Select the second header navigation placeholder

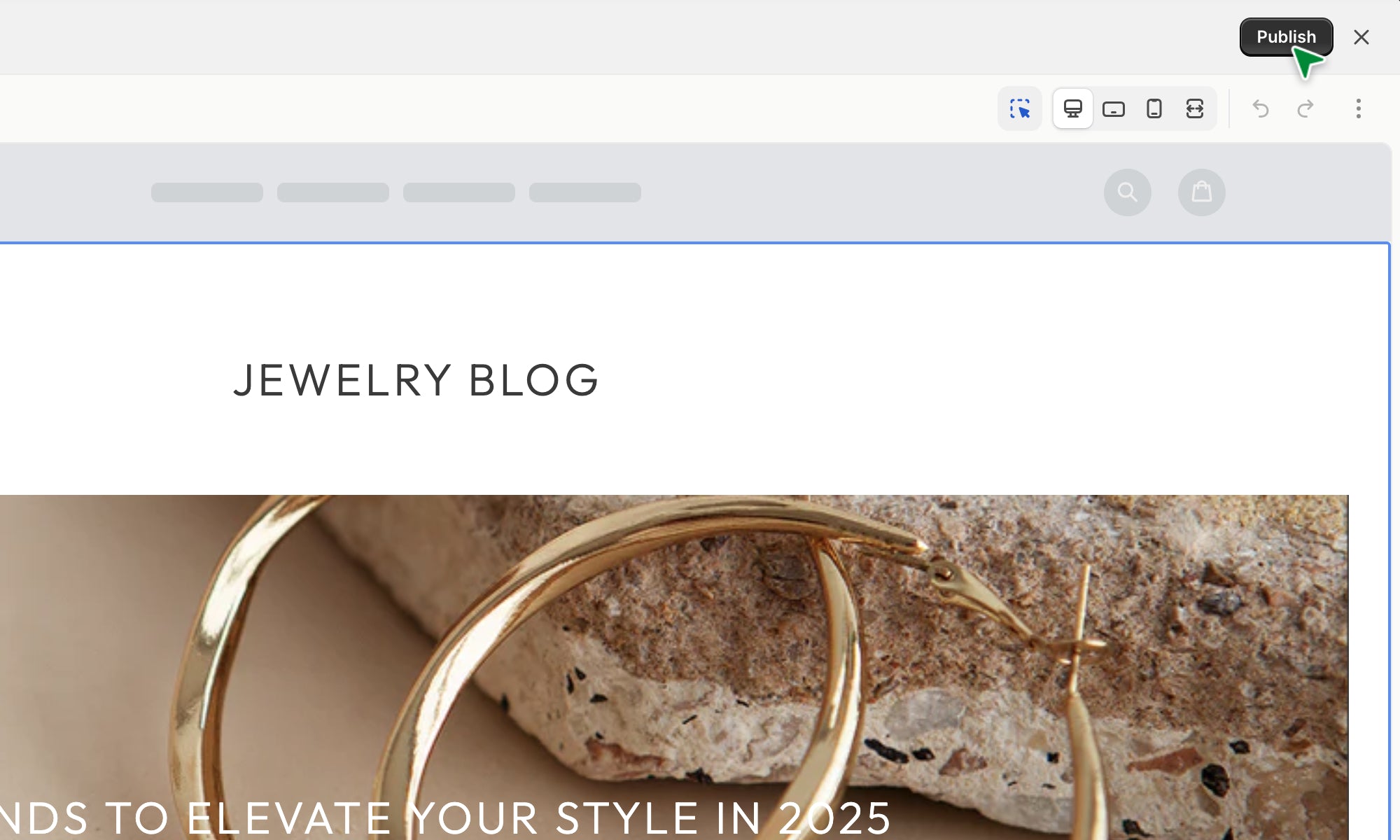[333, 192]
